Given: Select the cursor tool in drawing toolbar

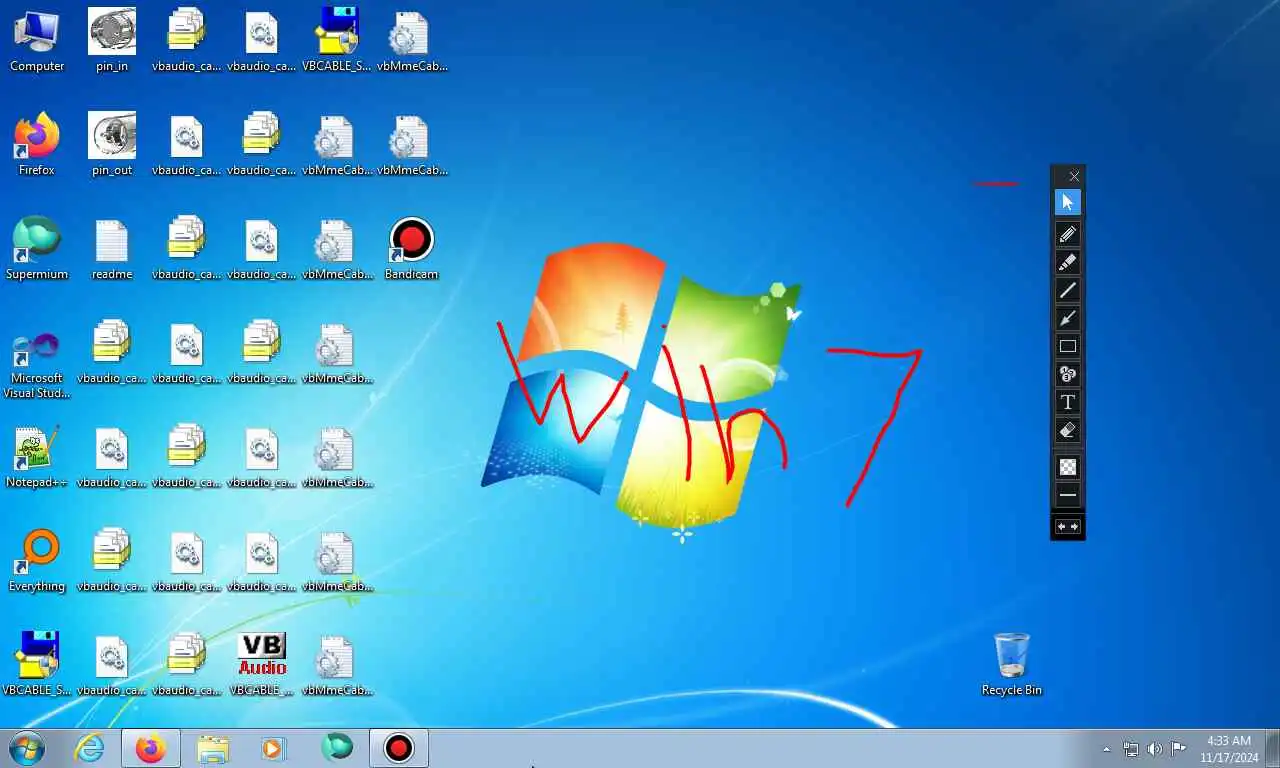Looking at the screenshot, I should pos(1068,202).
